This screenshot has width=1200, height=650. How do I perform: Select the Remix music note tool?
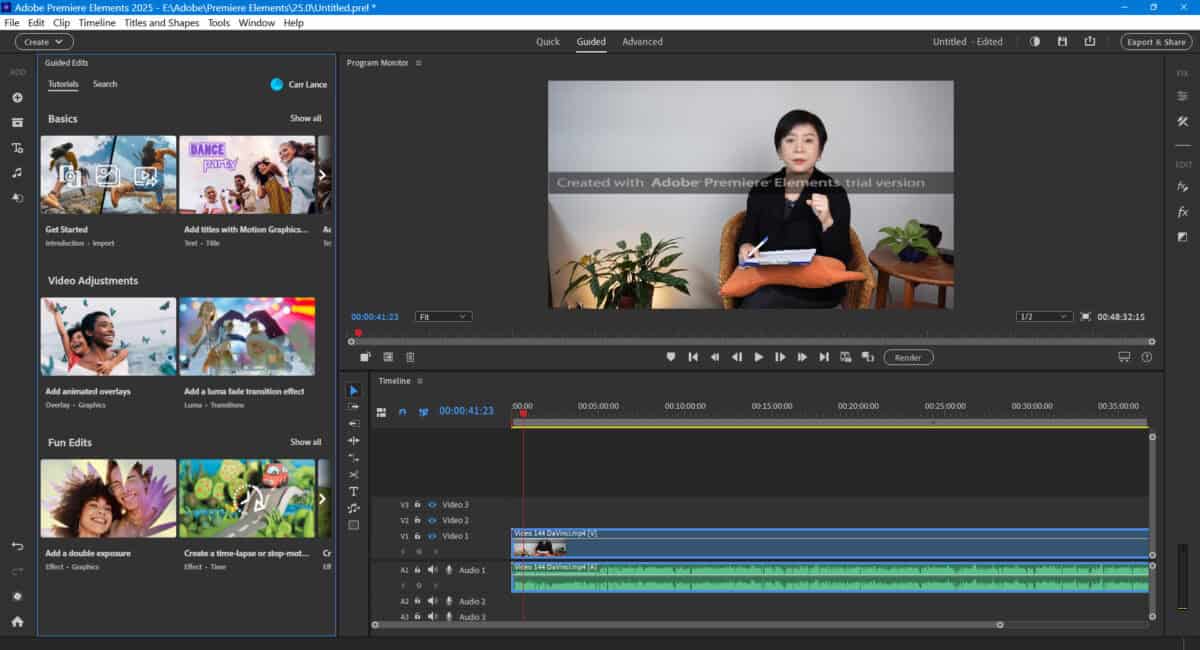353,508
